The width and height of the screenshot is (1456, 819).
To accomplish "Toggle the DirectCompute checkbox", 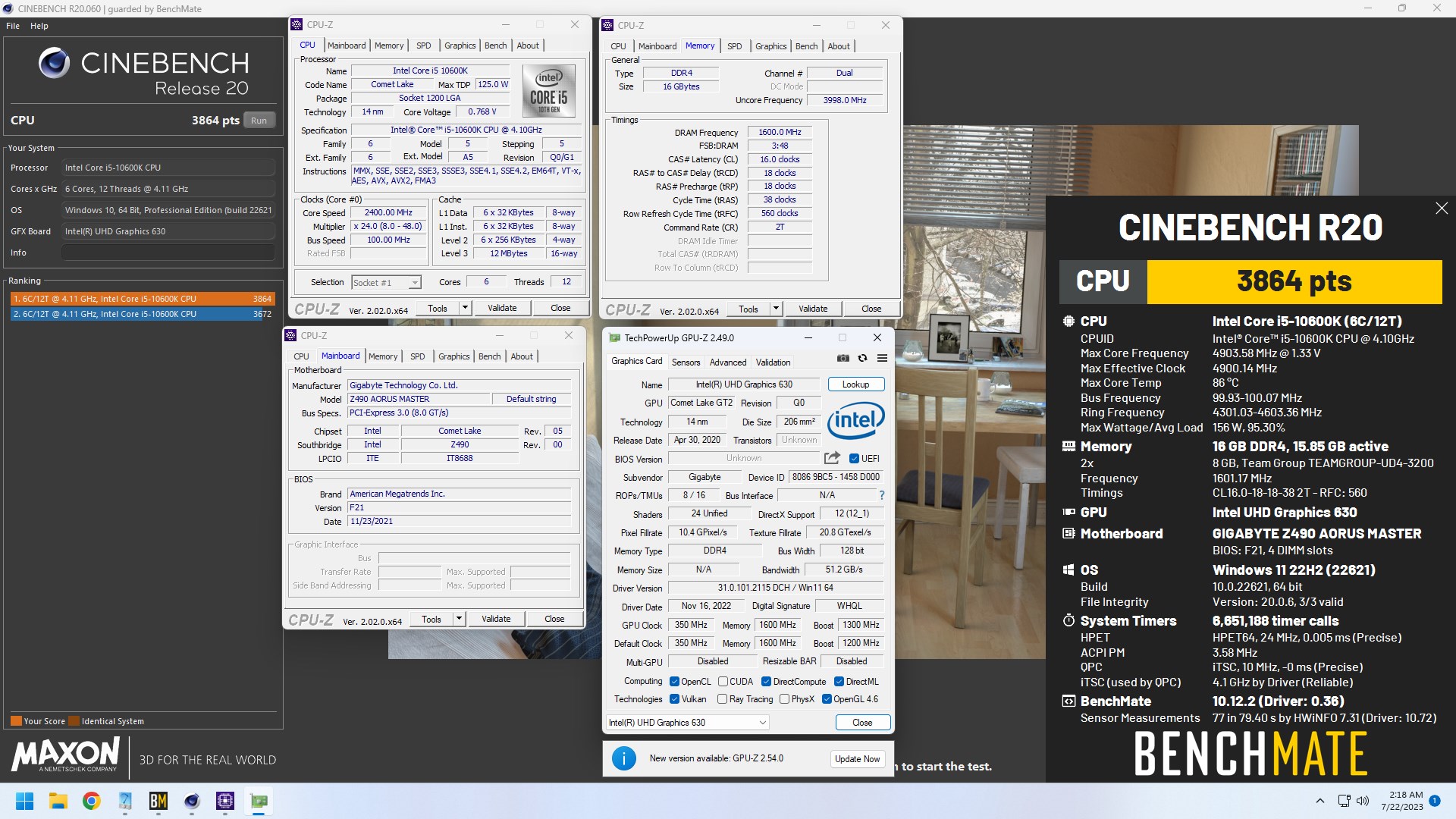I will (x=766, y=681).
